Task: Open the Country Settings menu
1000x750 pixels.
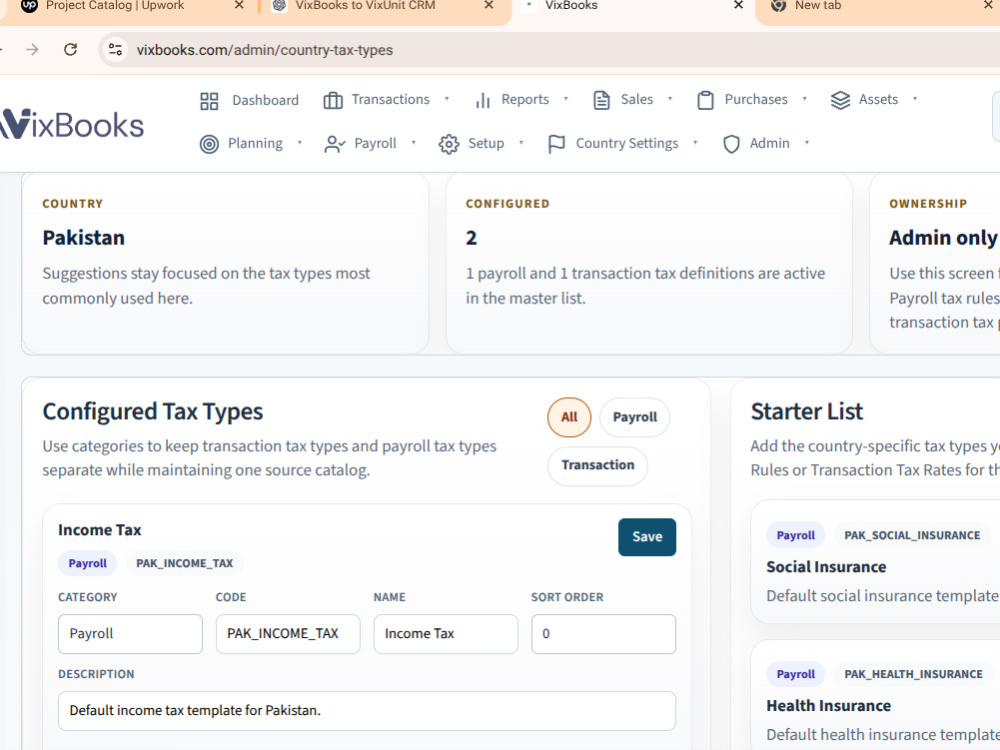Action: (623, 143)
